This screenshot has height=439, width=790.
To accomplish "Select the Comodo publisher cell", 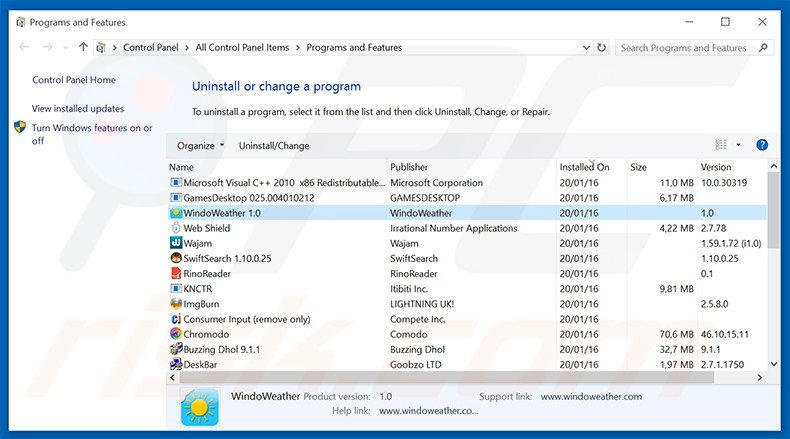I will coord(409,334).
